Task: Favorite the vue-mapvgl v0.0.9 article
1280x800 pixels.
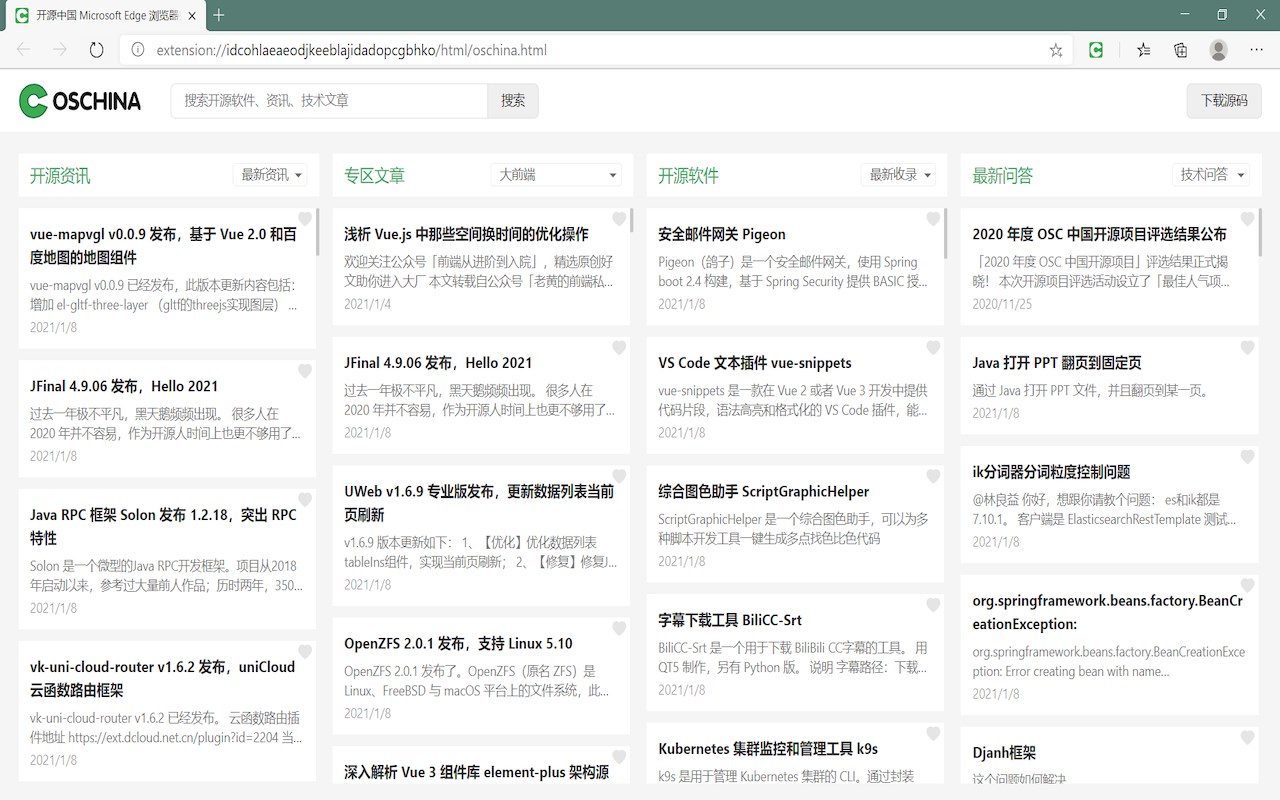Action: pos(305,219)
